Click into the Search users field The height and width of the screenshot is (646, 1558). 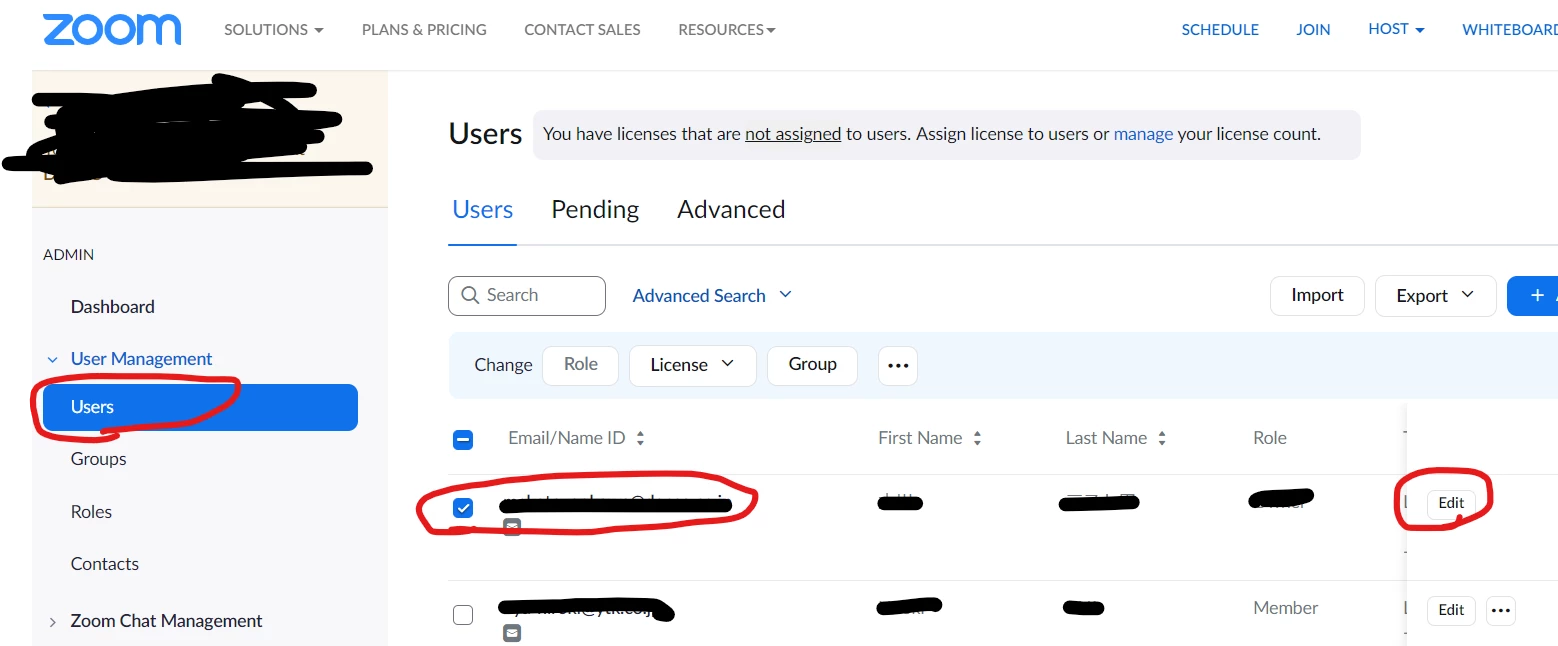pyautogui.click(x=527, y=296)
